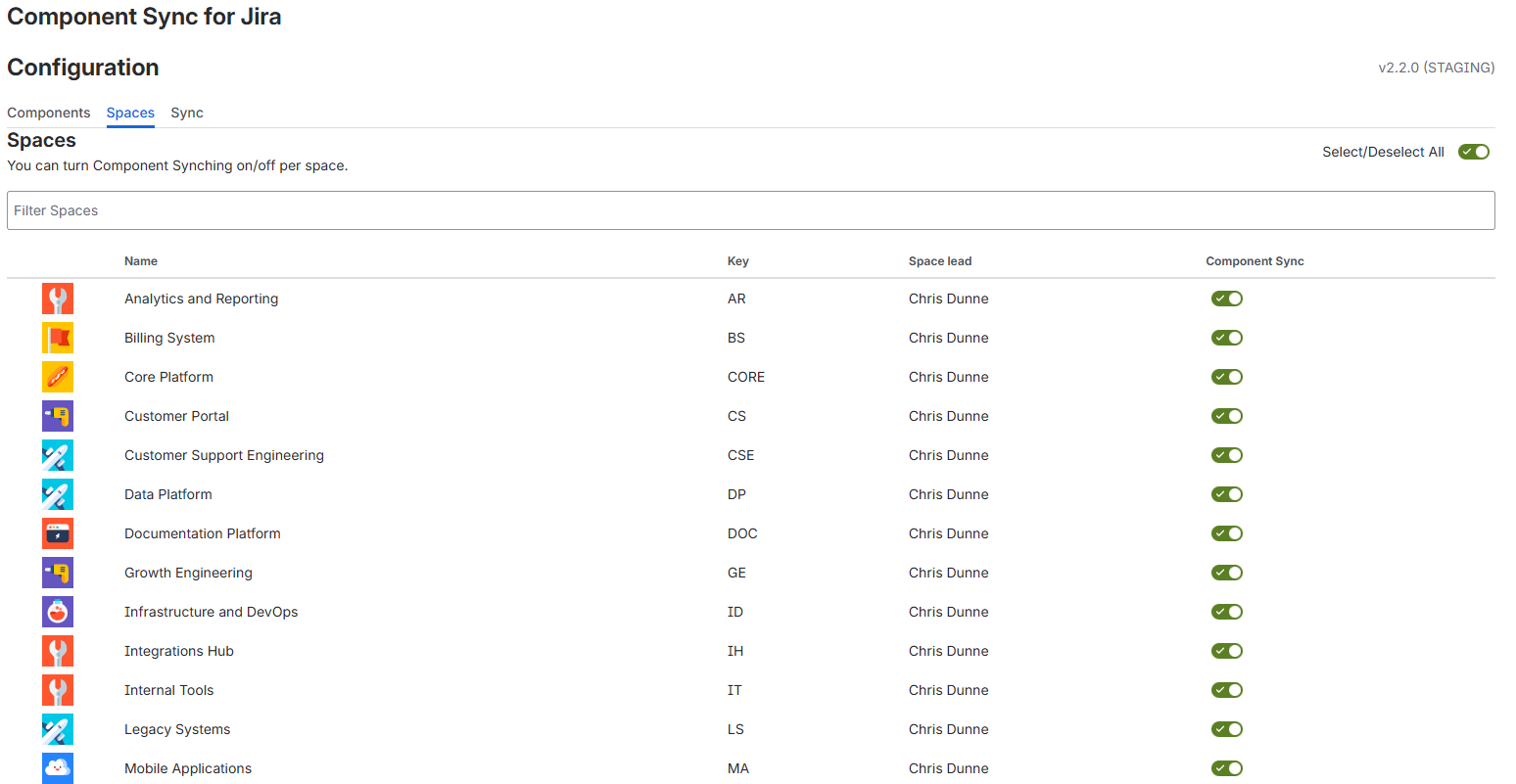
Task: Click the Documentation Platform briefcase avatar icon
Action: (x=57, y=533)
